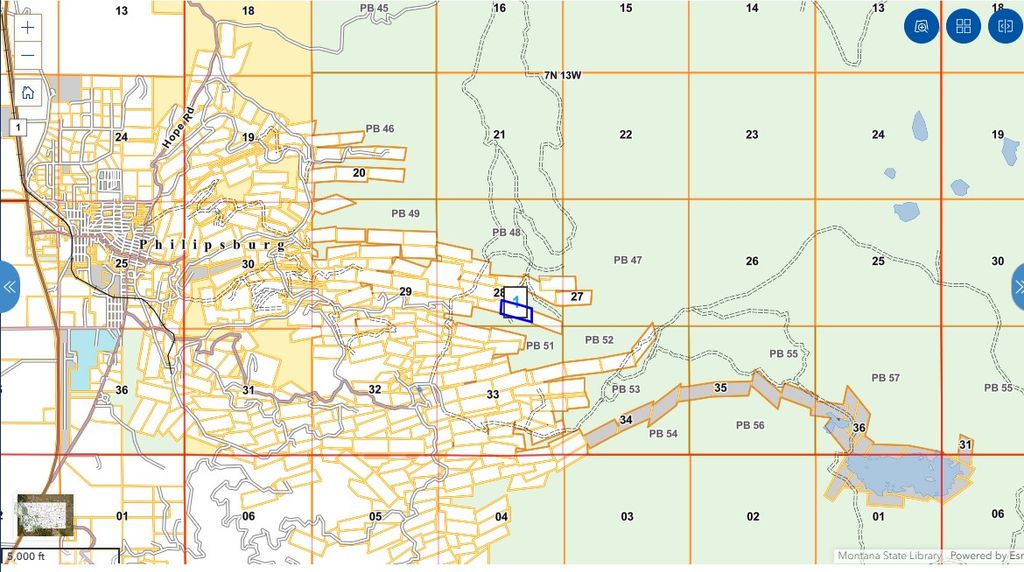
Task: Zoom out of the map
Action: point(28,55)
